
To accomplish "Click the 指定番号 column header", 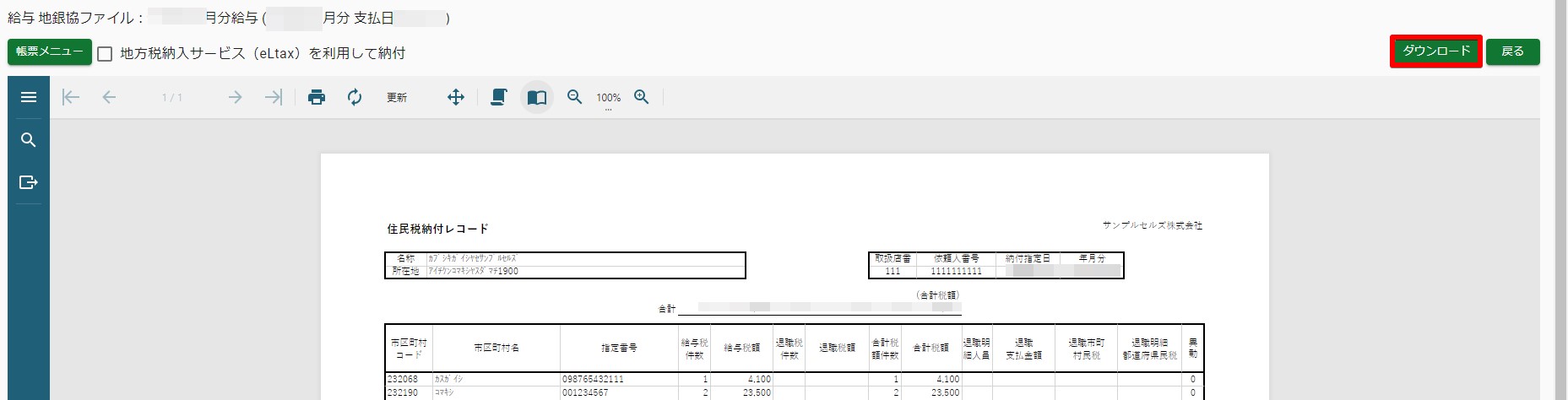I will tap(619, 348).
